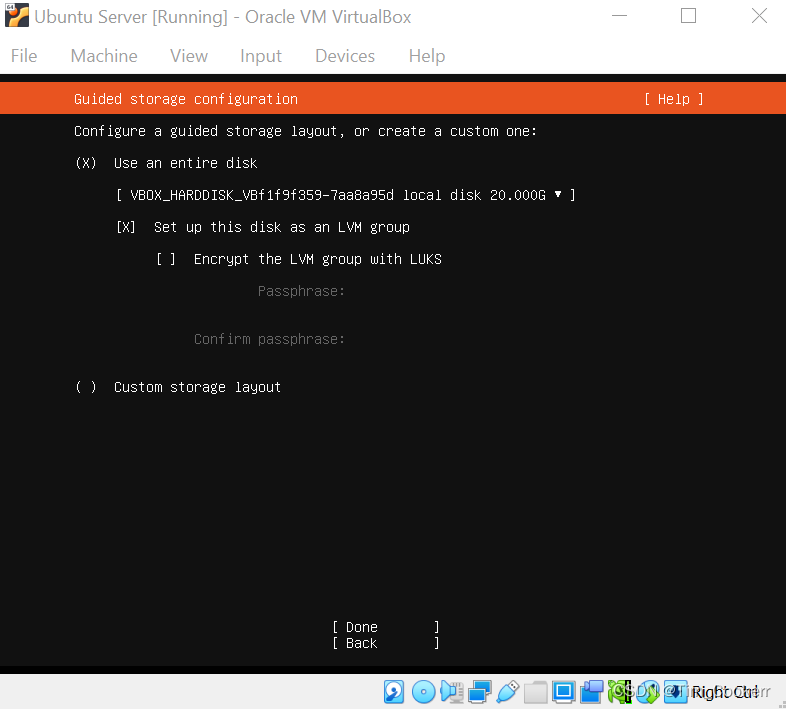Screen dimensions: 786x709
Task: Click the VirtualBox window title icon
Action: (17, 15)
